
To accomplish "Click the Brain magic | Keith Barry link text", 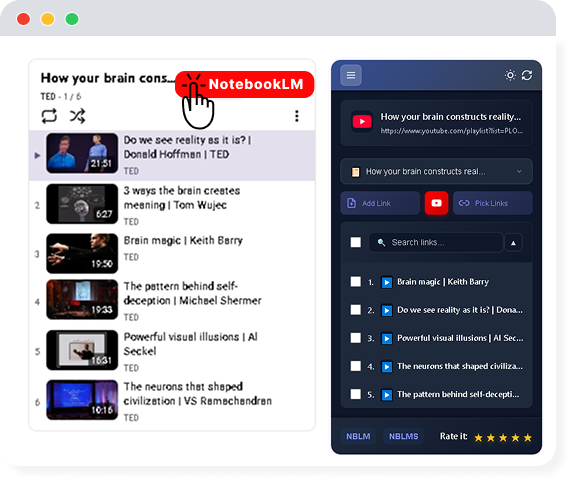I will pyautogui.click(x=443, y=282).
